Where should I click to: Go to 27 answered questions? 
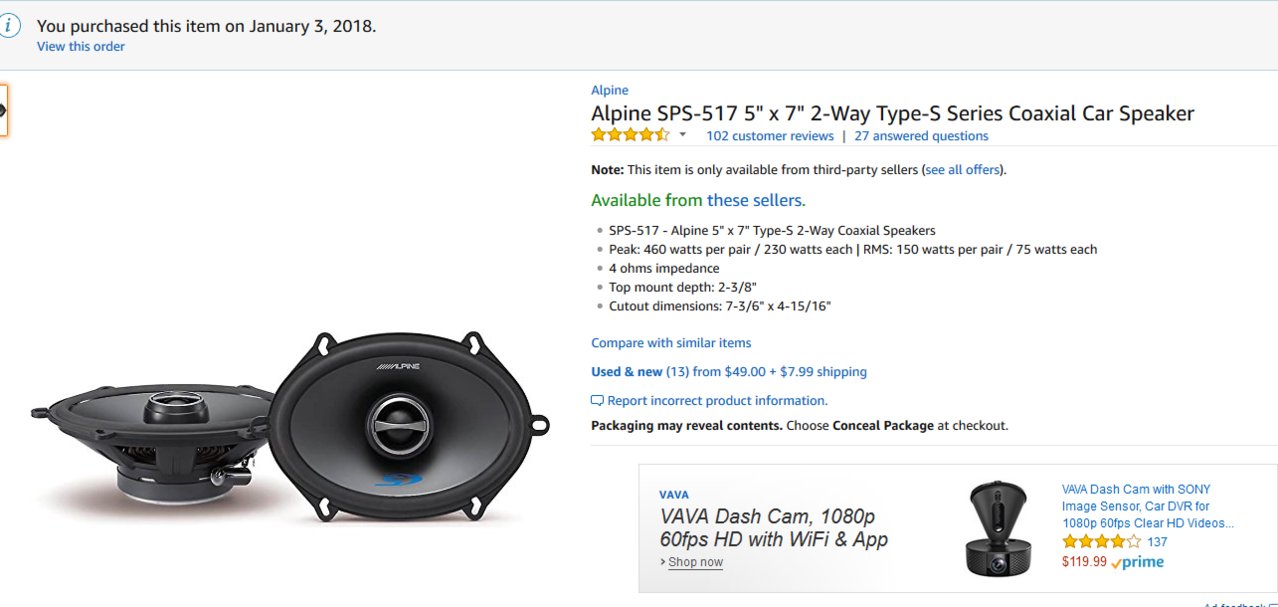(x=921, y=136)
